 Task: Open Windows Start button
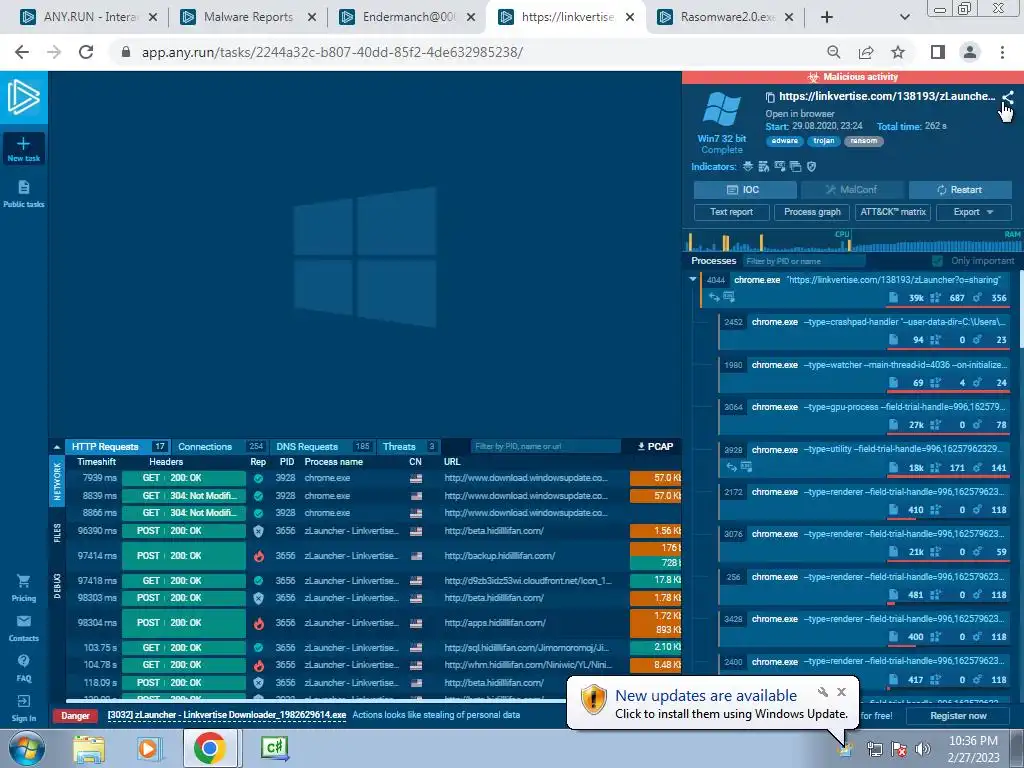26,748
